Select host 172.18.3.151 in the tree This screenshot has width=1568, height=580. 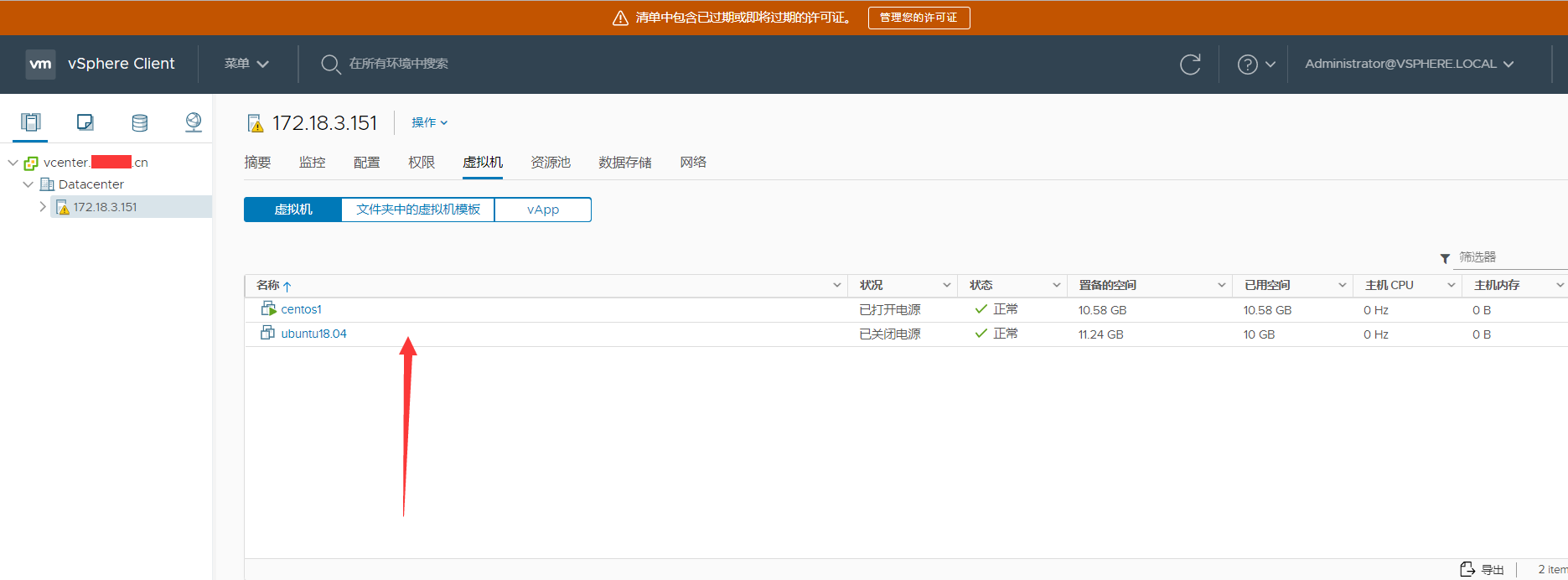tap(105, 207)
